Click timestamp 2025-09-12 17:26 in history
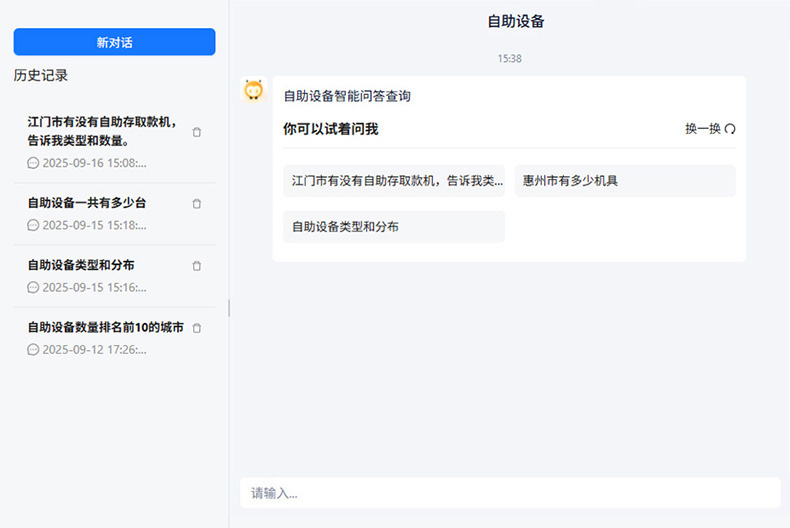The height and width of the screenshot is (528, 790). tap(94, 349)
